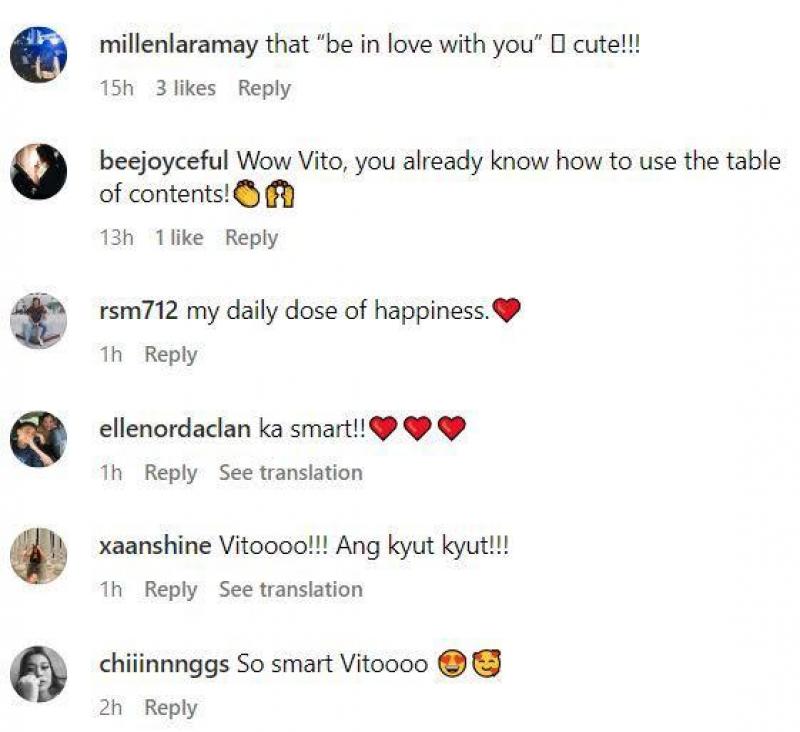Open xaanshine's avatar thumbnail
800x732 pixels.
pyautogui.click(x=38, y=556)
